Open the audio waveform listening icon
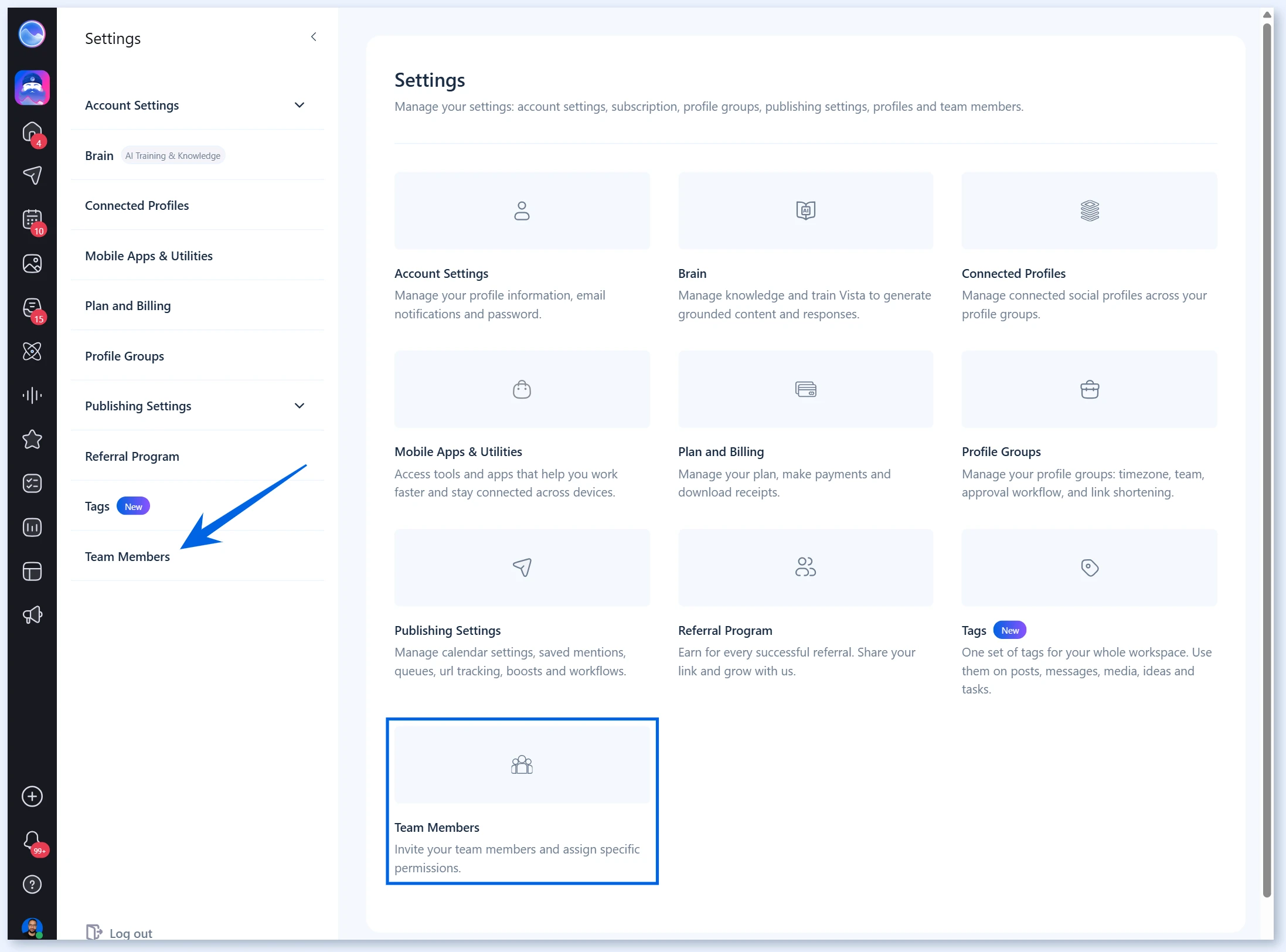 pos(32,395)
